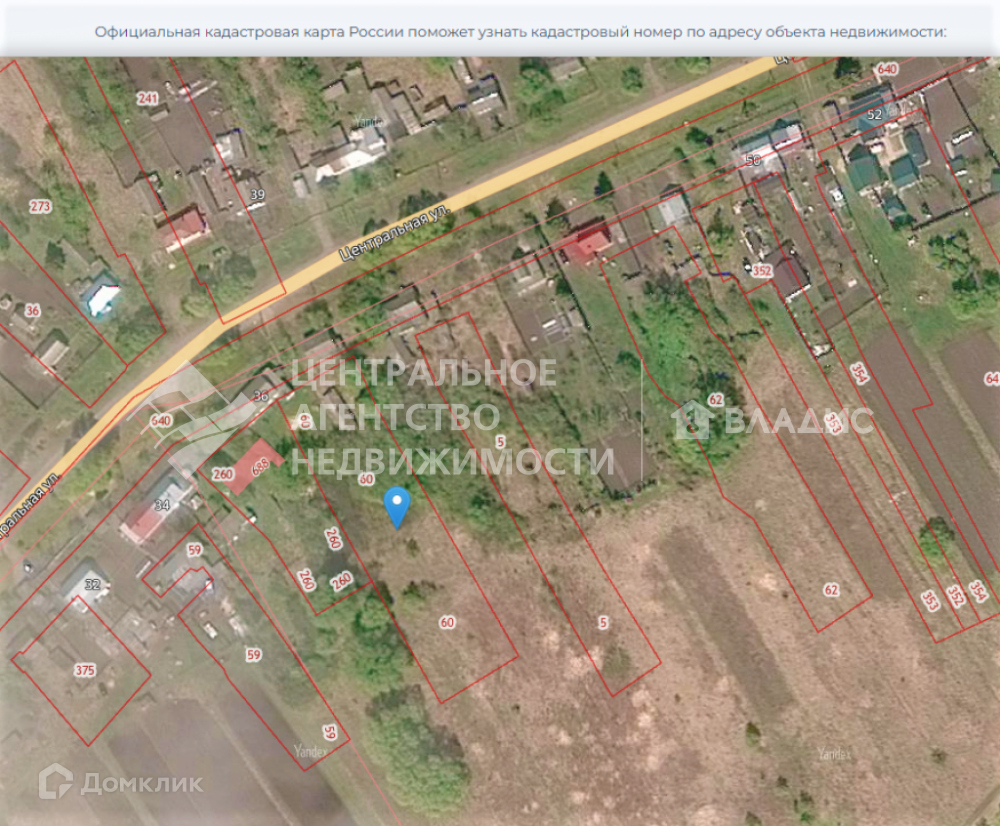Click parcel label 62 inside the tree cluster

point(716,400)
